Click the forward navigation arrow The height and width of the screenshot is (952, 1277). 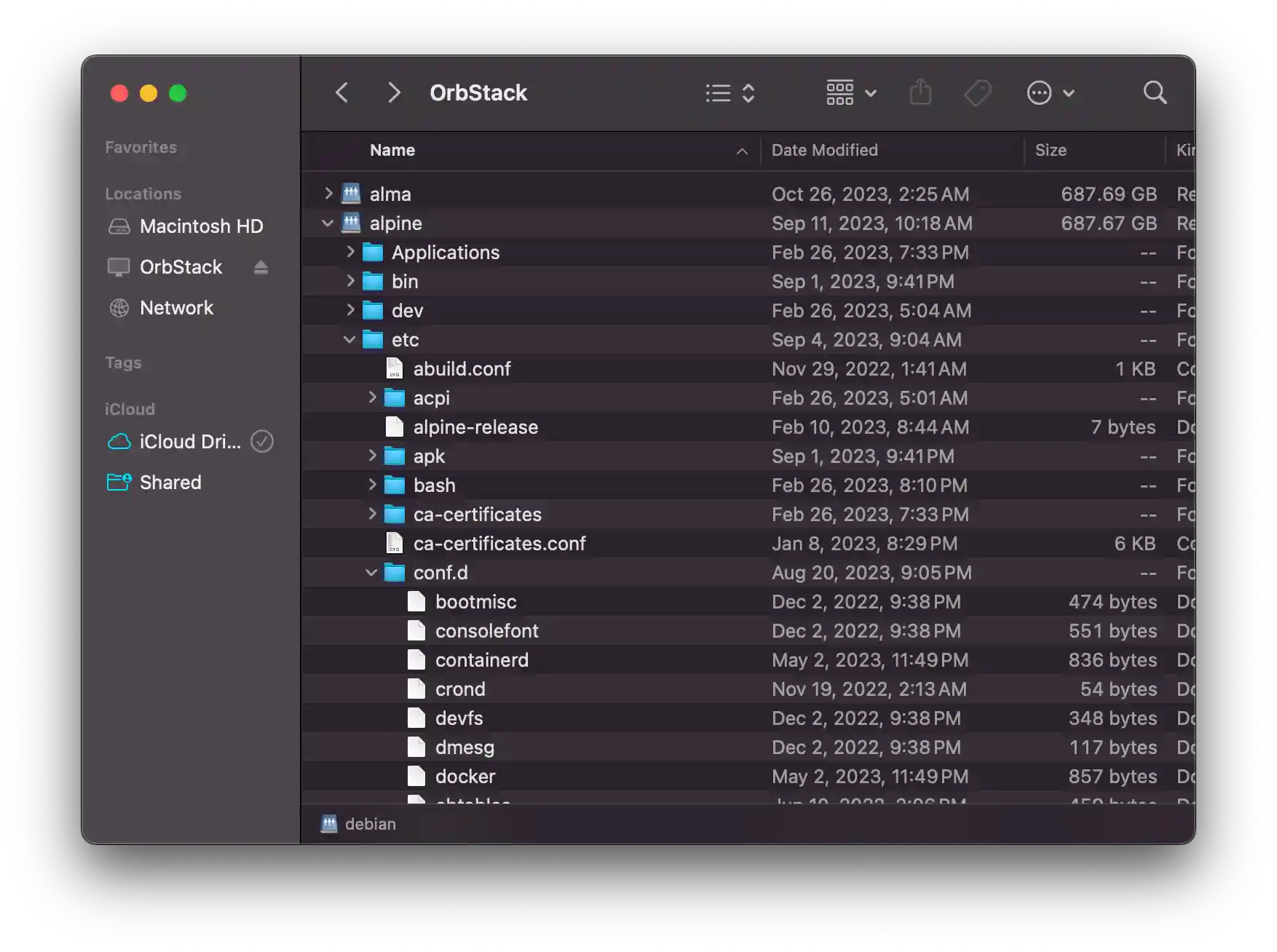tap(393, 92)
